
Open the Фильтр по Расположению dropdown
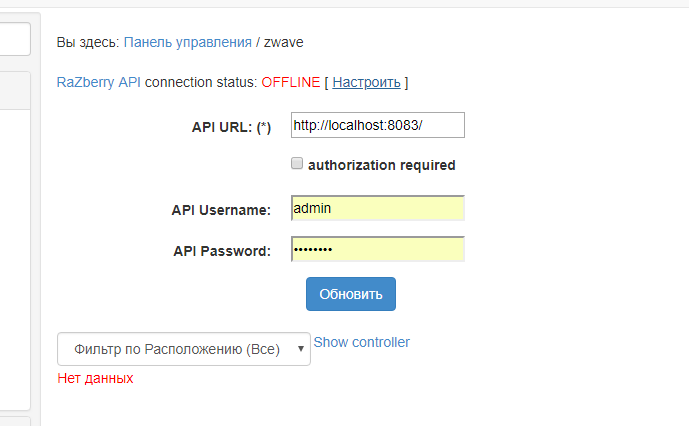(x=183, y=349)
